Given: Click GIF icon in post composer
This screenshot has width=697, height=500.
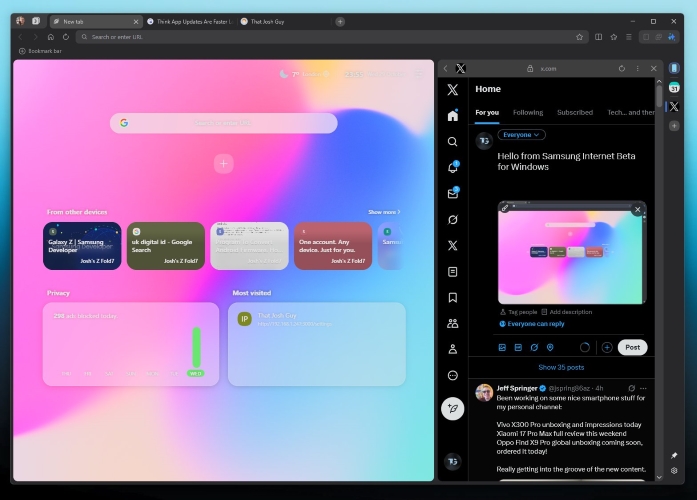Looking at the screenshot, I should coord(518,348).
